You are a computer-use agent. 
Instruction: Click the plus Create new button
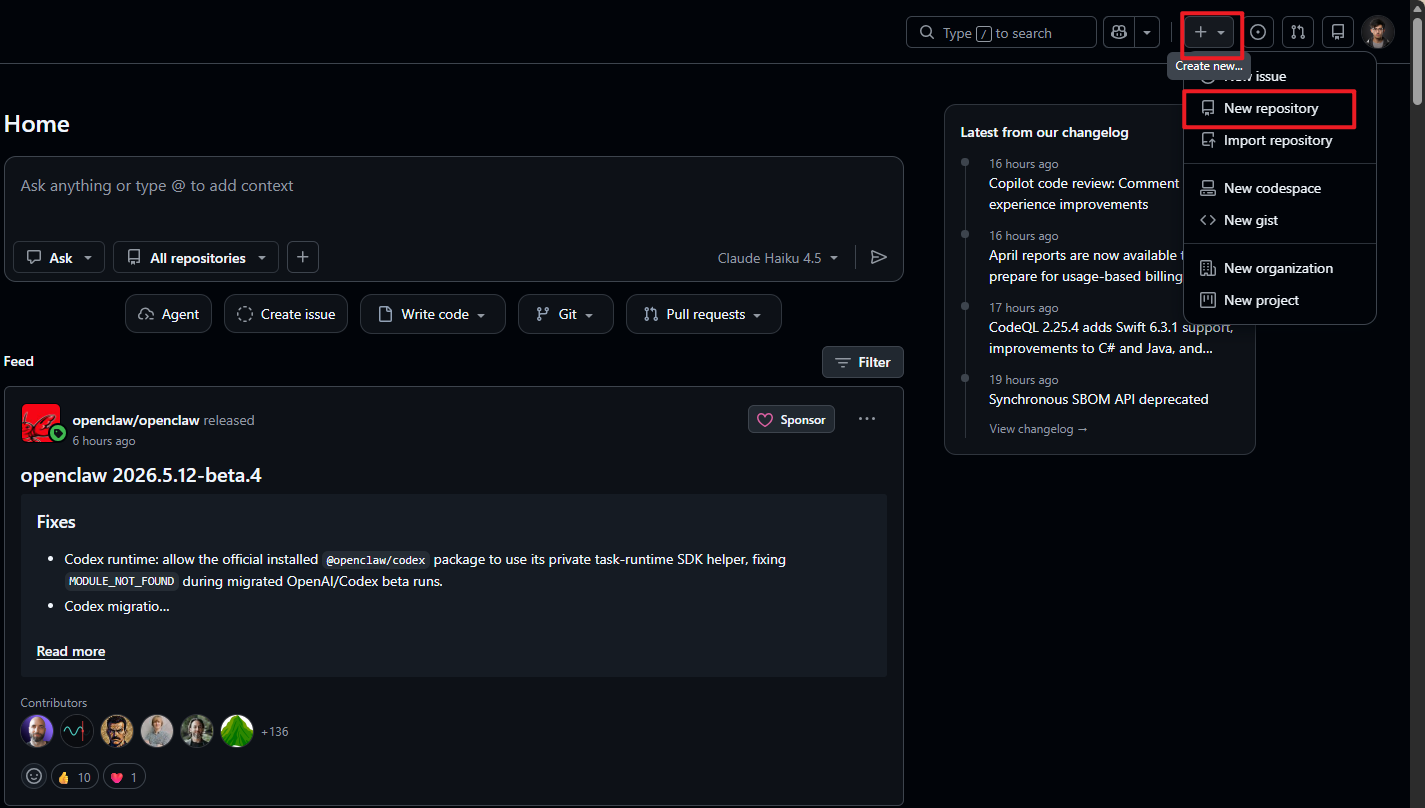[x=1210, y=33]
